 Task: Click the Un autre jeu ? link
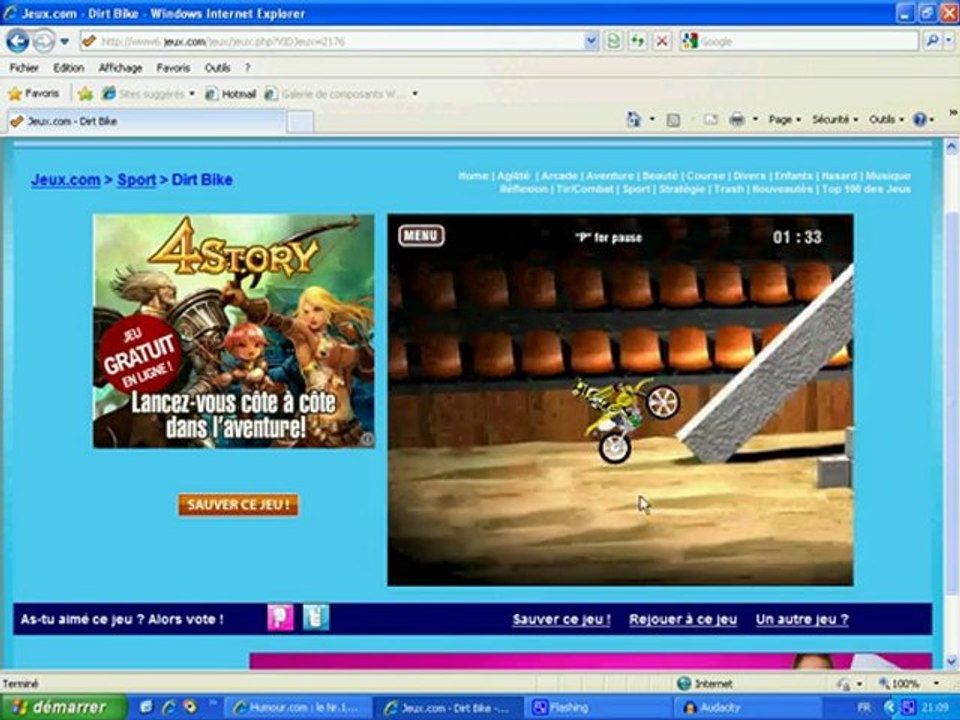(x=802, y=620)
